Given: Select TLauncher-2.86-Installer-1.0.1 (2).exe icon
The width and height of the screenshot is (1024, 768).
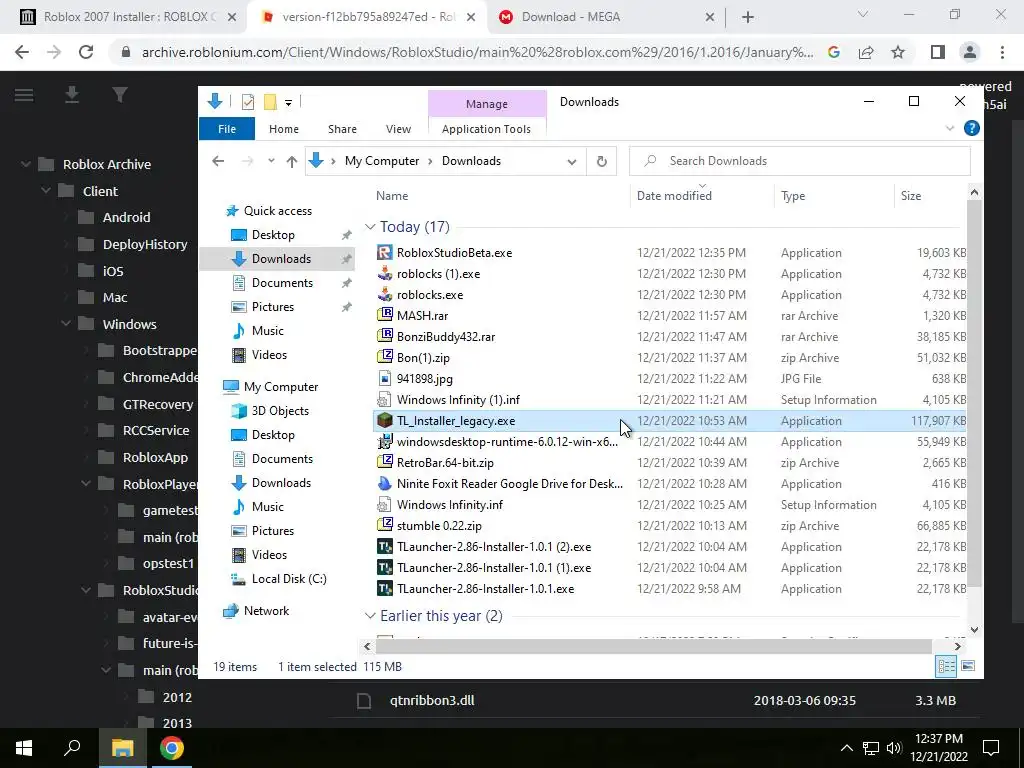Looking at the screenshot, I should click(x=385, y=547).
